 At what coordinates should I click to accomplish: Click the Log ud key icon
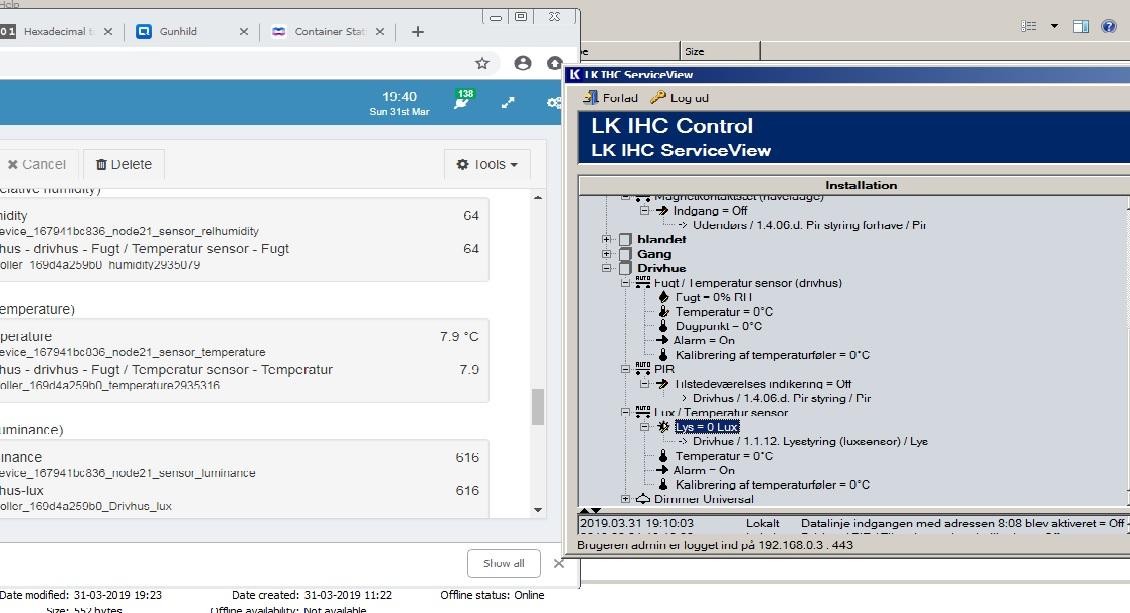tap(657, 98)
